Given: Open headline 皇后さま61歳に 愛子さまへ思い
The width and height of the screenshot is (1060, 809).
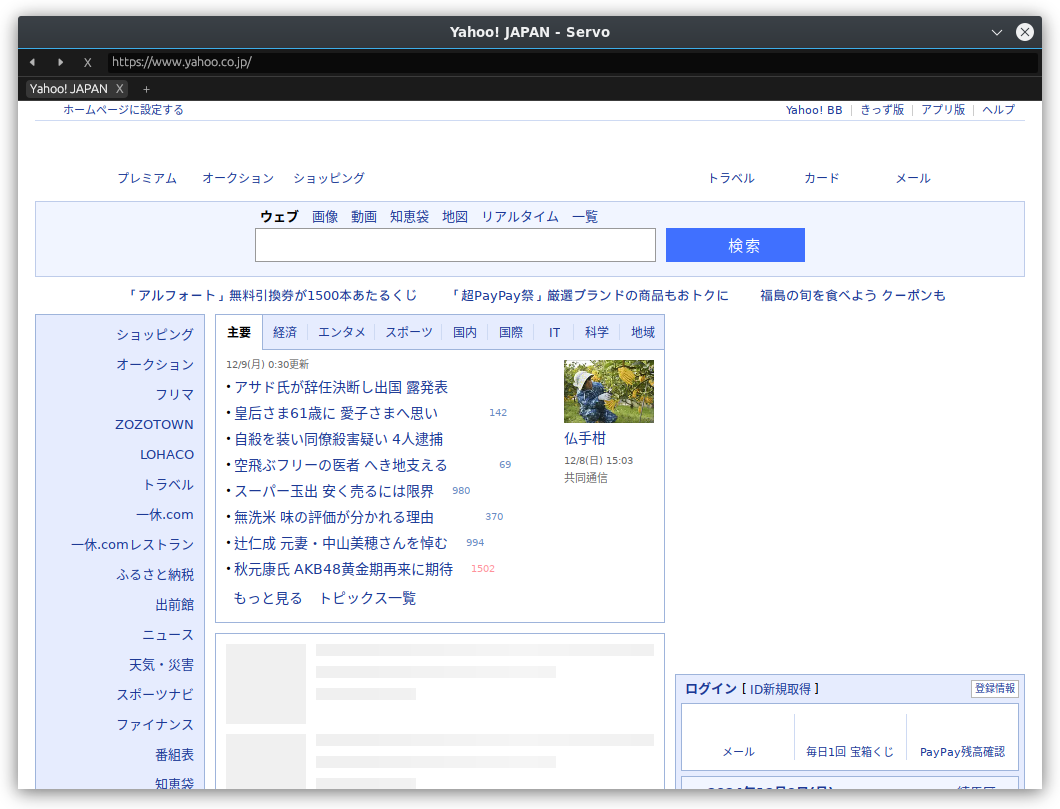Looking at the screenshot, I should pos(336,413).
